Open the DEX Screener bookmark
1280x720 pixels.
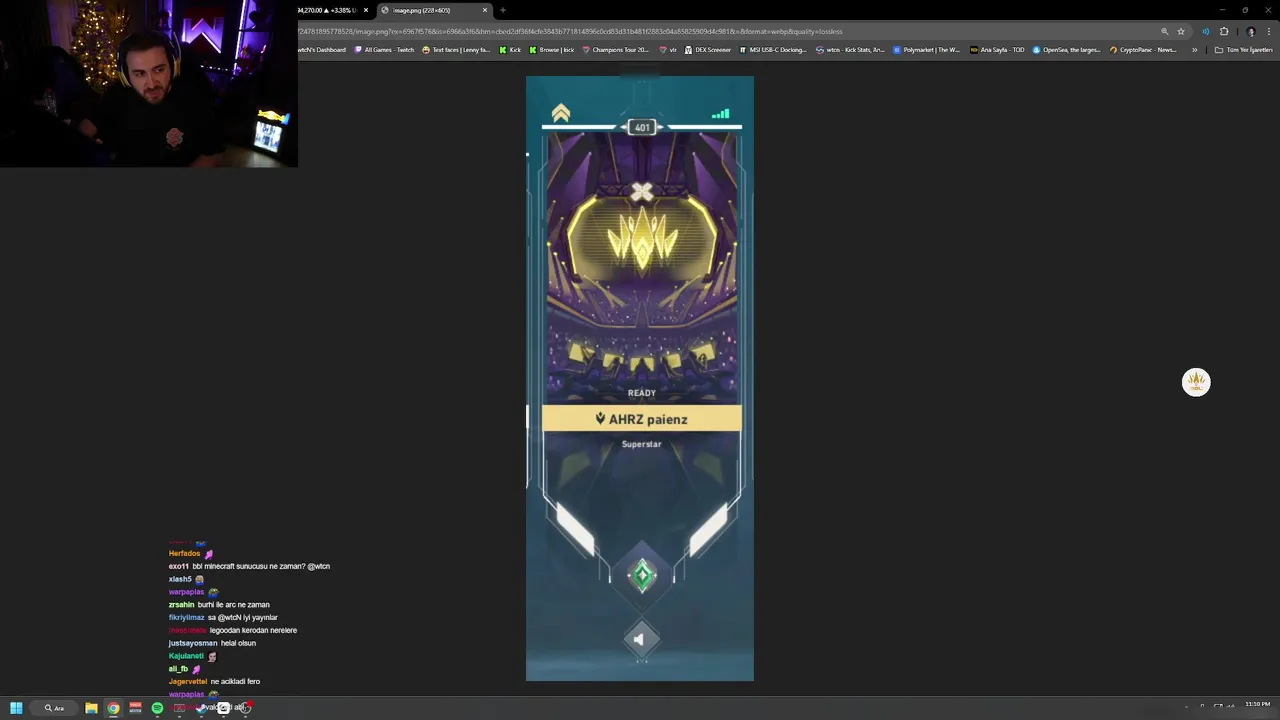tap(708, 50)
